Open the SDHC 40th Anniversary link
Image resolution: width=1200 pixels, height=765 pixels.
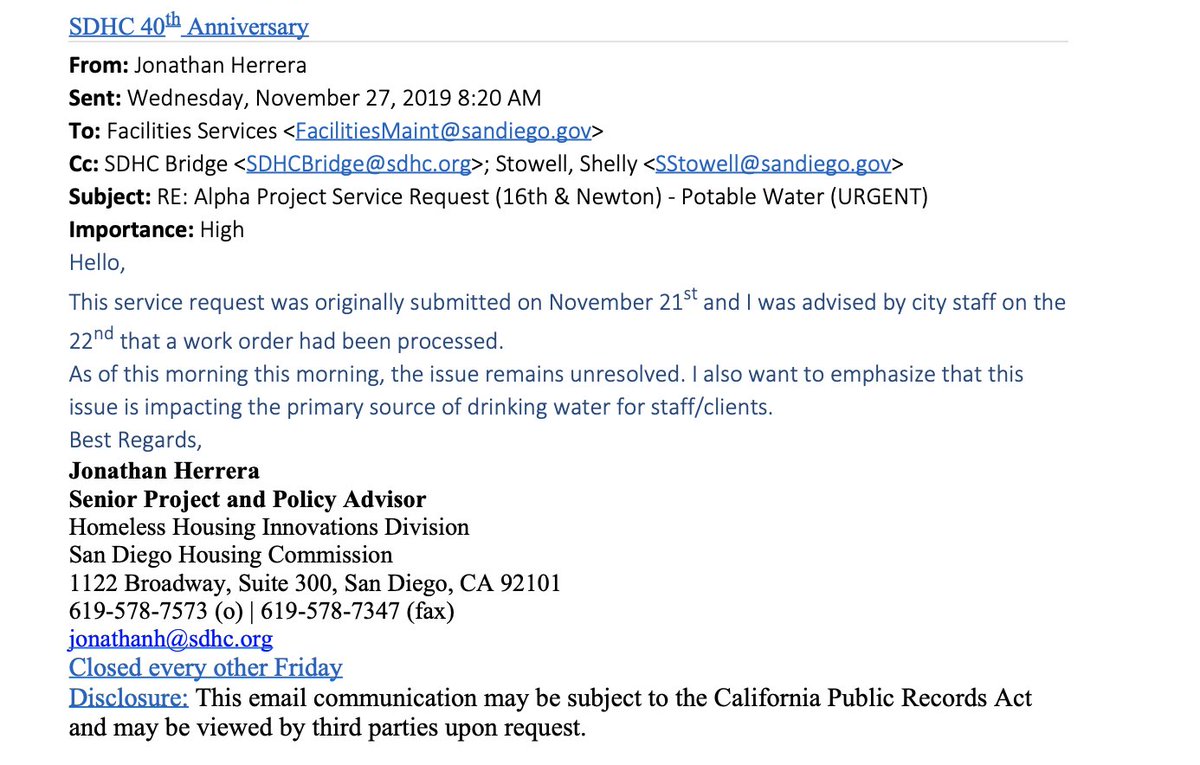coord(188,27)
